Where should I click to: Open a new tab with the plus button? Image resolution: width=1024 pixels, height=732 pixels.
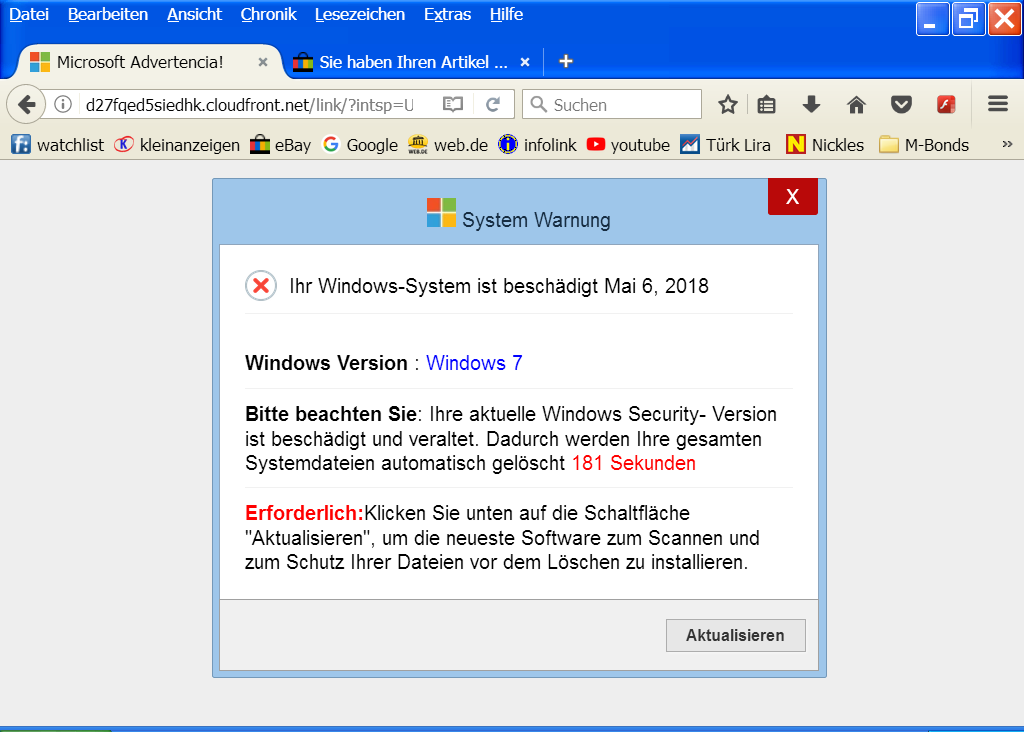[566, 61]
